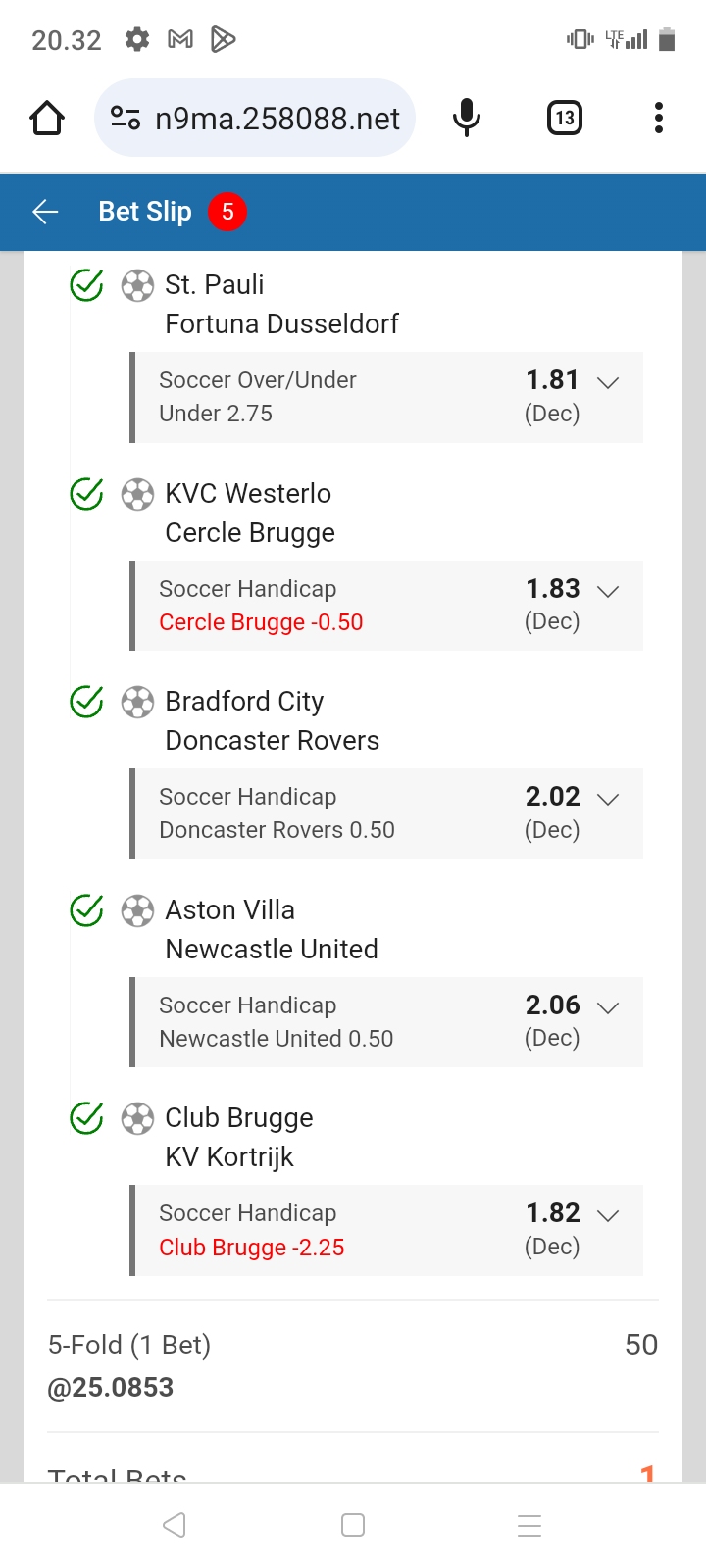Tap the Doncaster Rovers 0.50 handicap selection
This screenshot has height=1568, width=706.
pyautogui.click(x=277, y=830)
